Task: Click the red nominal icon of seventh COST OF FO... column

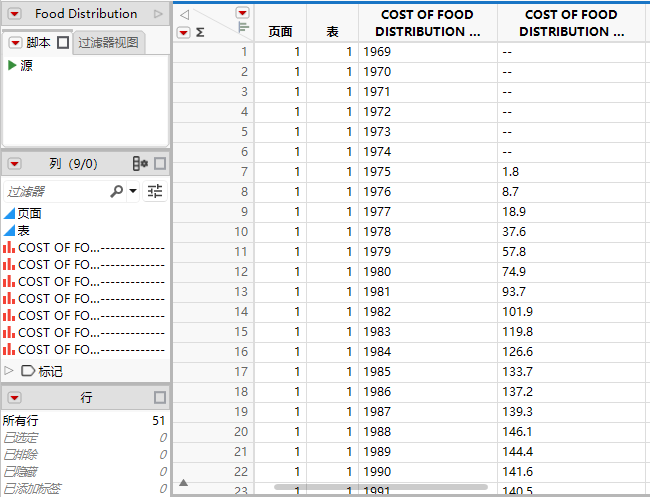Action: point(9,349)
